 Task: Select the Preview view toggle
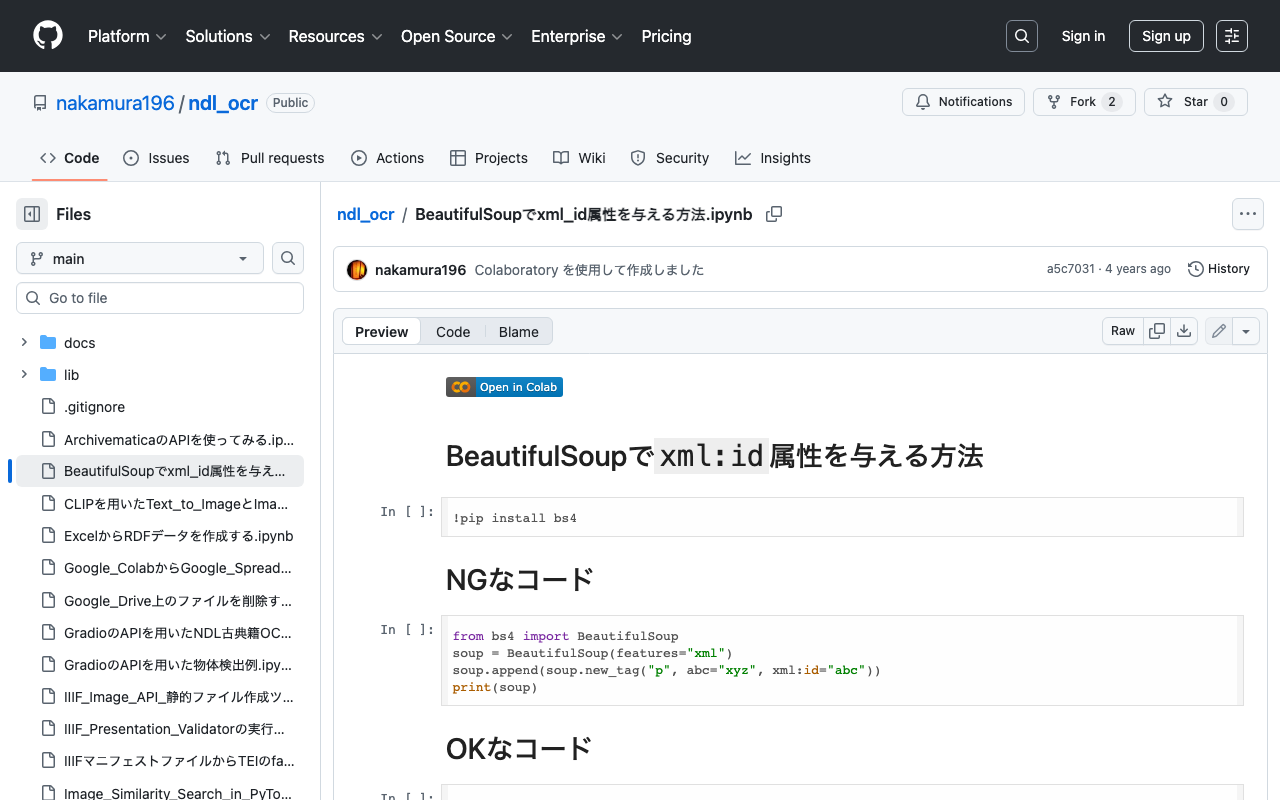[382, 332]
